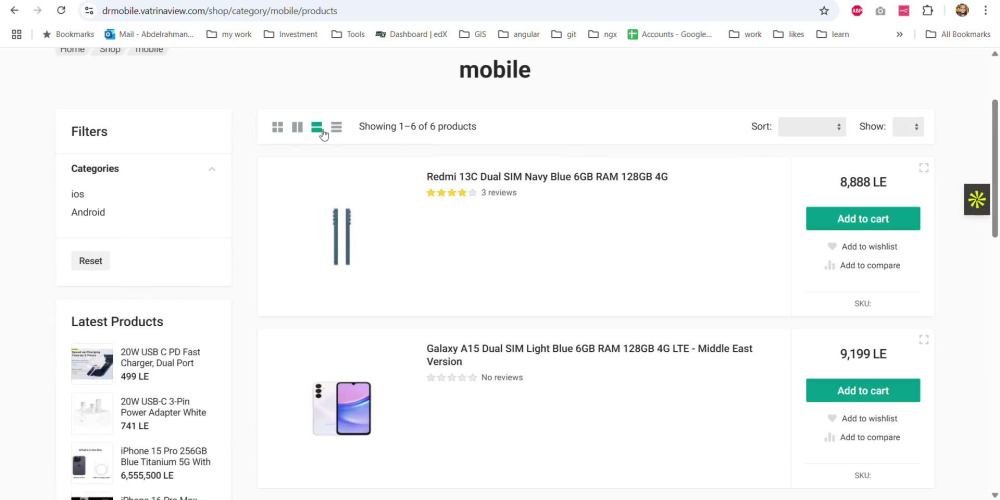Image resolution: width=1000 pixels, height=500 pixels.
Task: Open quick view for Redmi 13C
Action: click(923, 168)
